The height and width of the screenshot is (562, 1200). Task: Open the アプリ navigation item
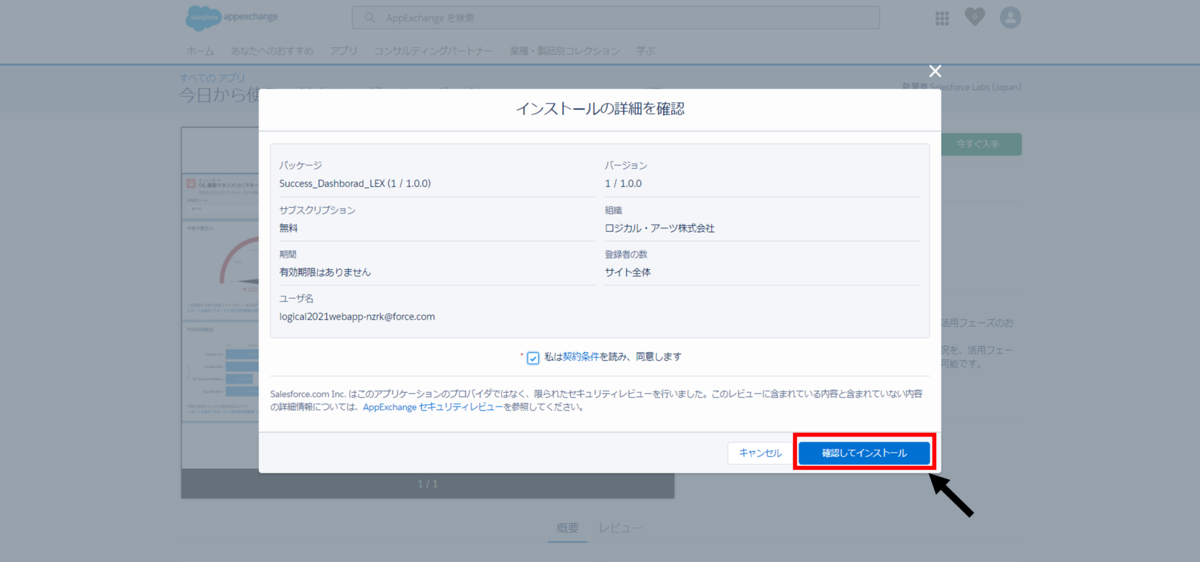point(343,50)
